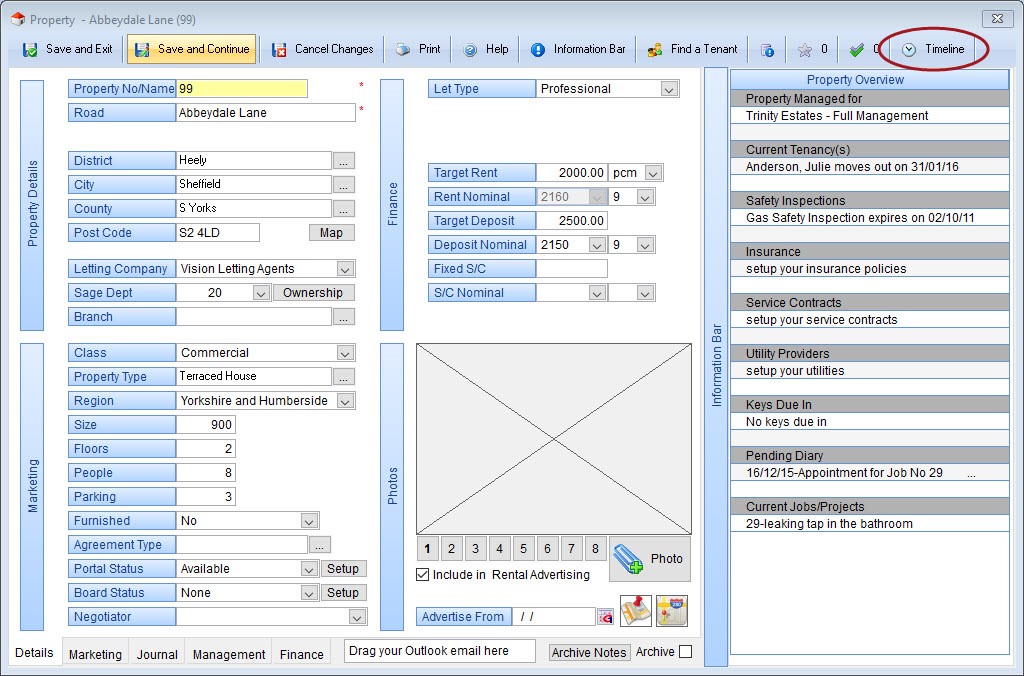Open the Class dropdown
This screenshot has height=676, width=1024.
pyautogui.click(x=345, y=353)
